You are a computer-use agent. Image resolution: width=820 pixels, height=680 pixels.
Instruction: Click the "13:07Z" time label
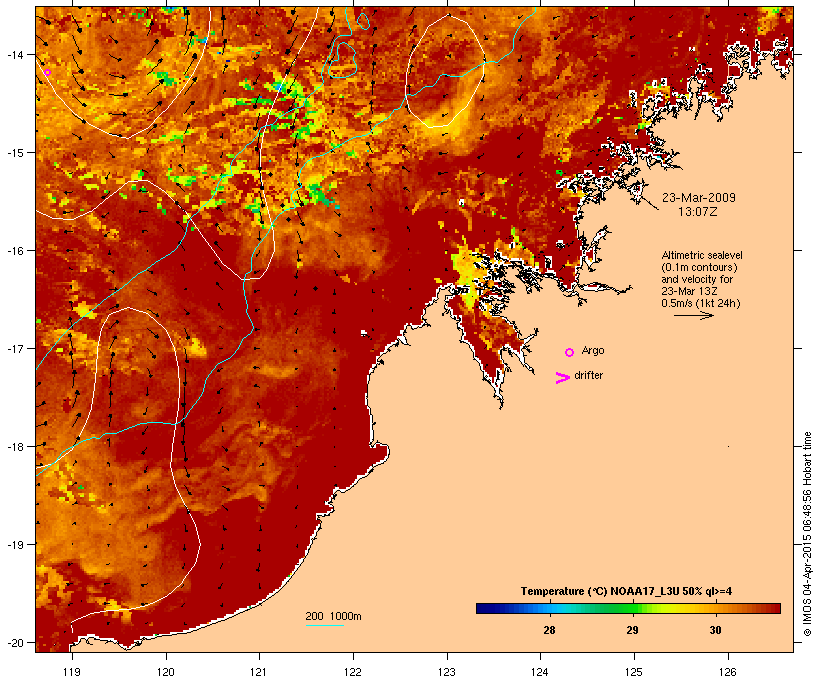point(698,212)
